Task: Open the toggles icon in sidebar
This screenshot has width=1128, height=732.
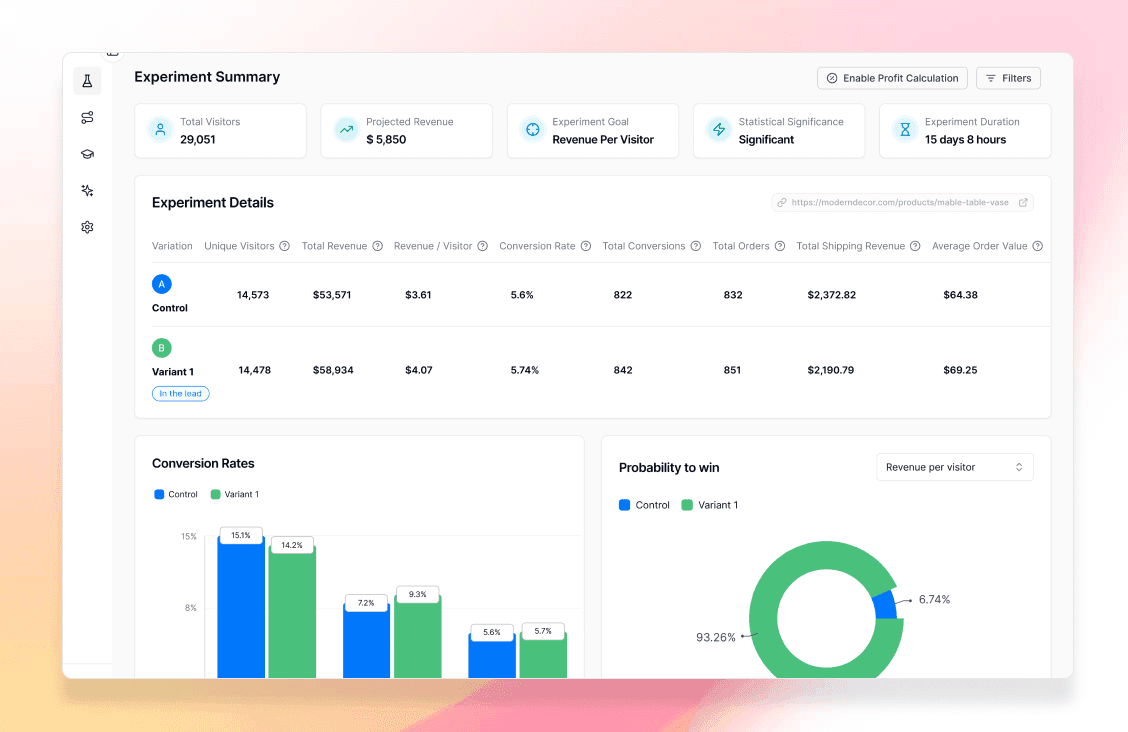Action: 87,118
